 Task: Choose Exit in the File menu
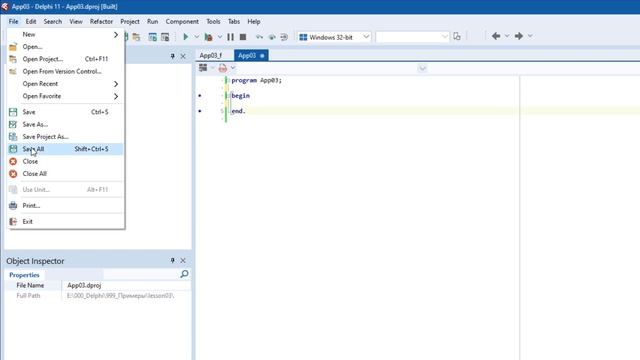point(65,222)
